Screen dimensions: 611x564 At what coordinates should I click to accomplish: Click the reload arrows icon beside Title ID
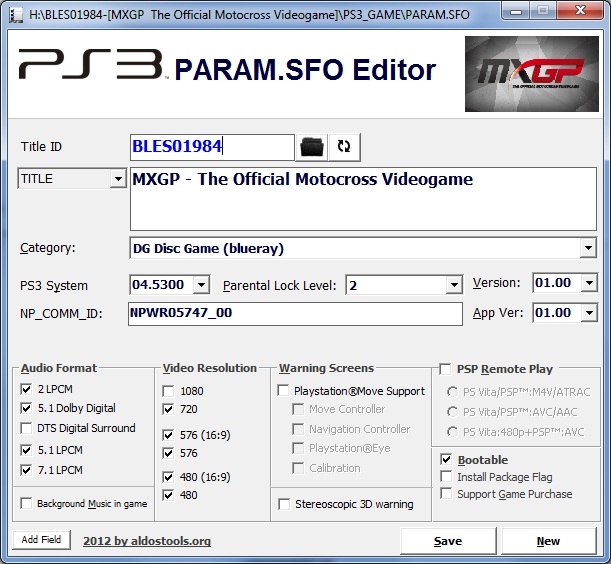[x=344, y=147]
